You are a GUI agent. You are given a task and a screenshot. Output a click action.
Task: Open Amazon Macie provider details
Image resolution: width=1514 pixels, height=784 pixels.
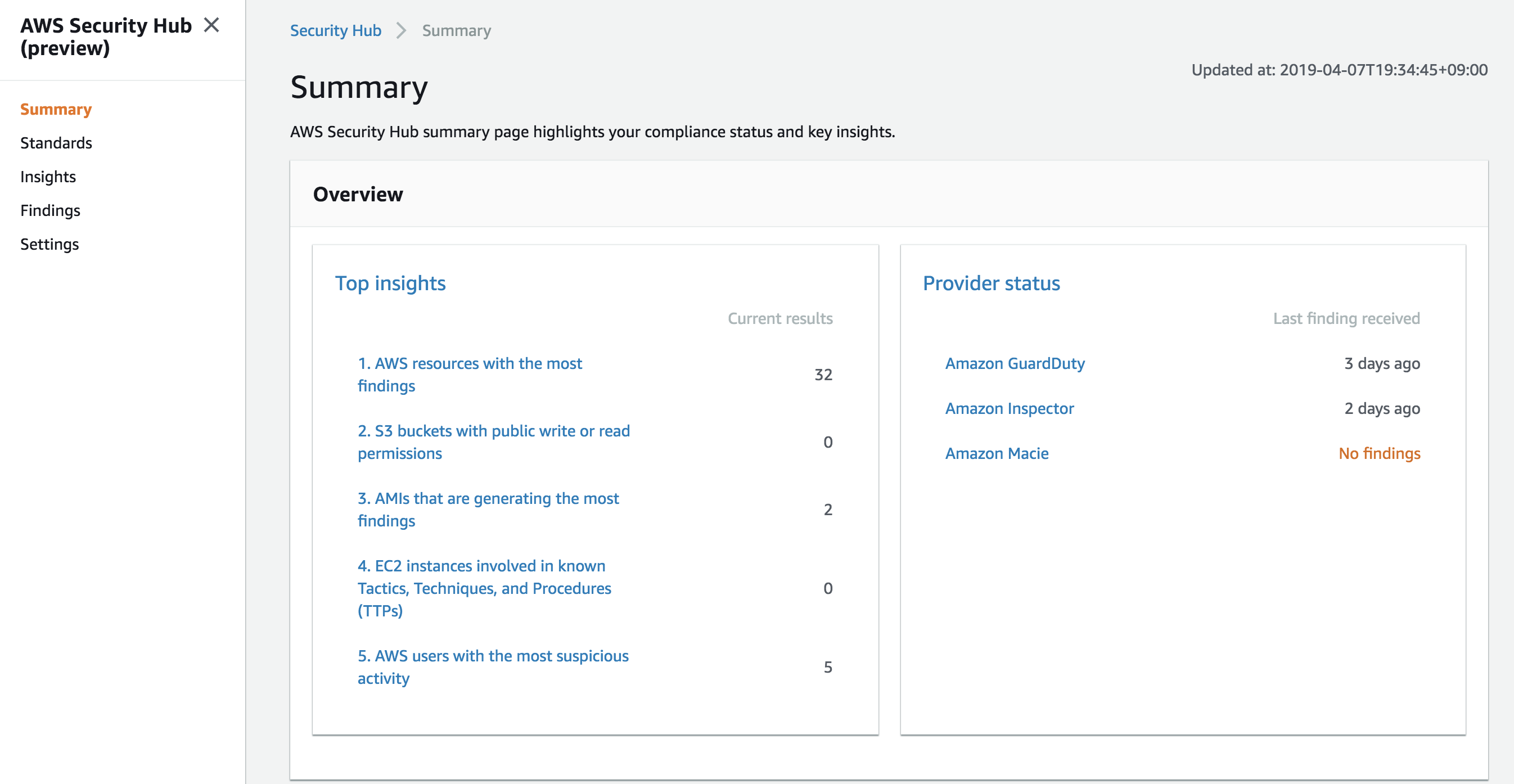(997, 453)
